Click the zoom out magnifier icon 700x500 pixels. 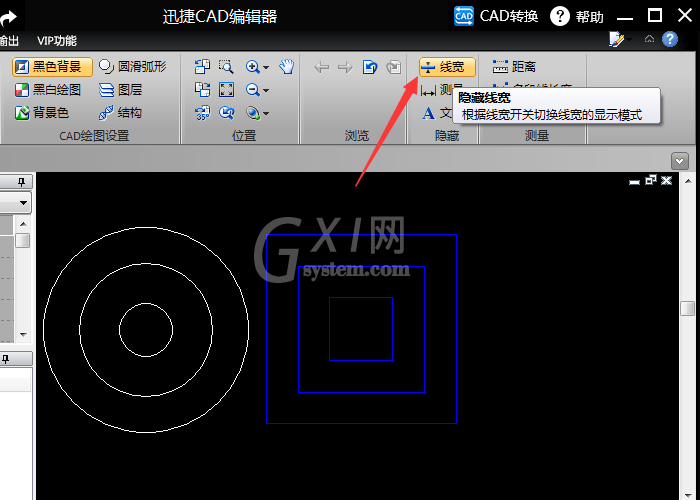(x=253, y=90)
